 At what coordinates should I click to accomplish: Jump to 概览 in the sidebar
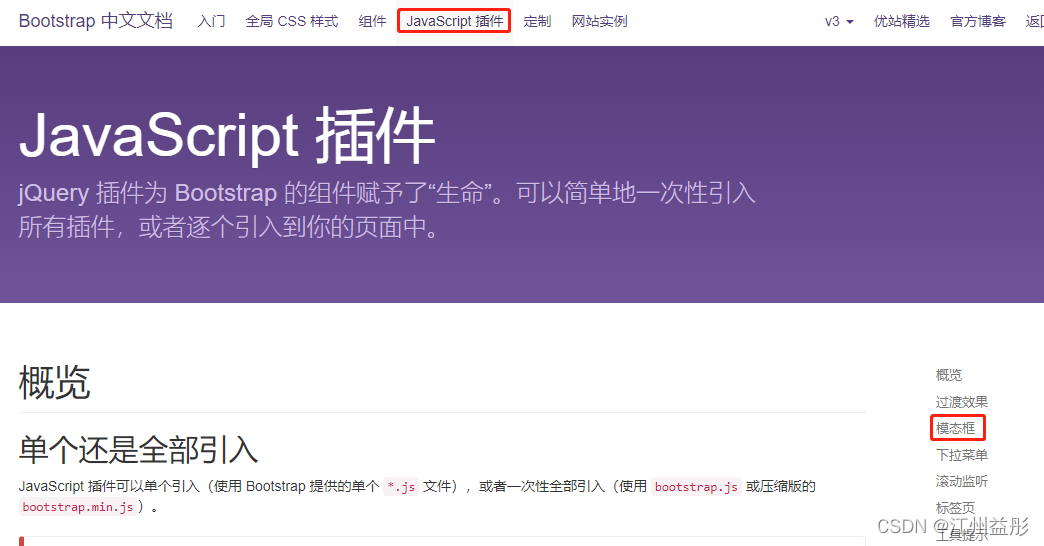click(x=949, y=375)
